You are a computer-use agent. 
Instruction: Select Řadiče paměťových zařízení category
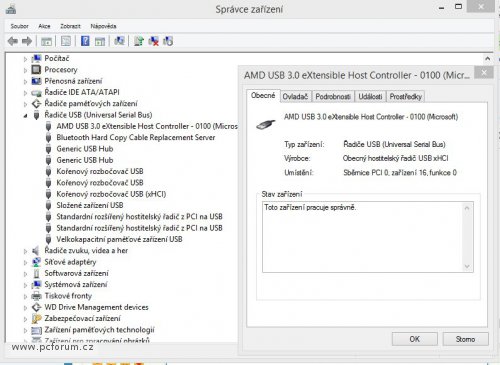[x=91, y=104]
